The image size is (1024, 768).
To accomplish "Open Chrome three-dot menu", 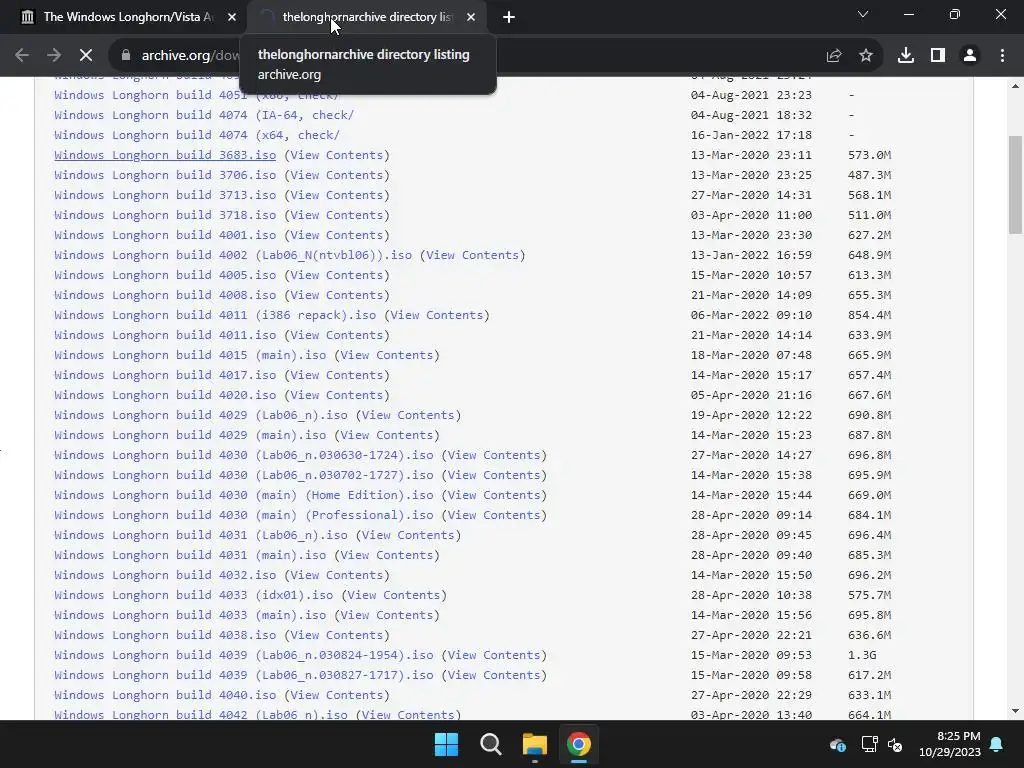I will pyautogui.click(x=1002, y=56).
